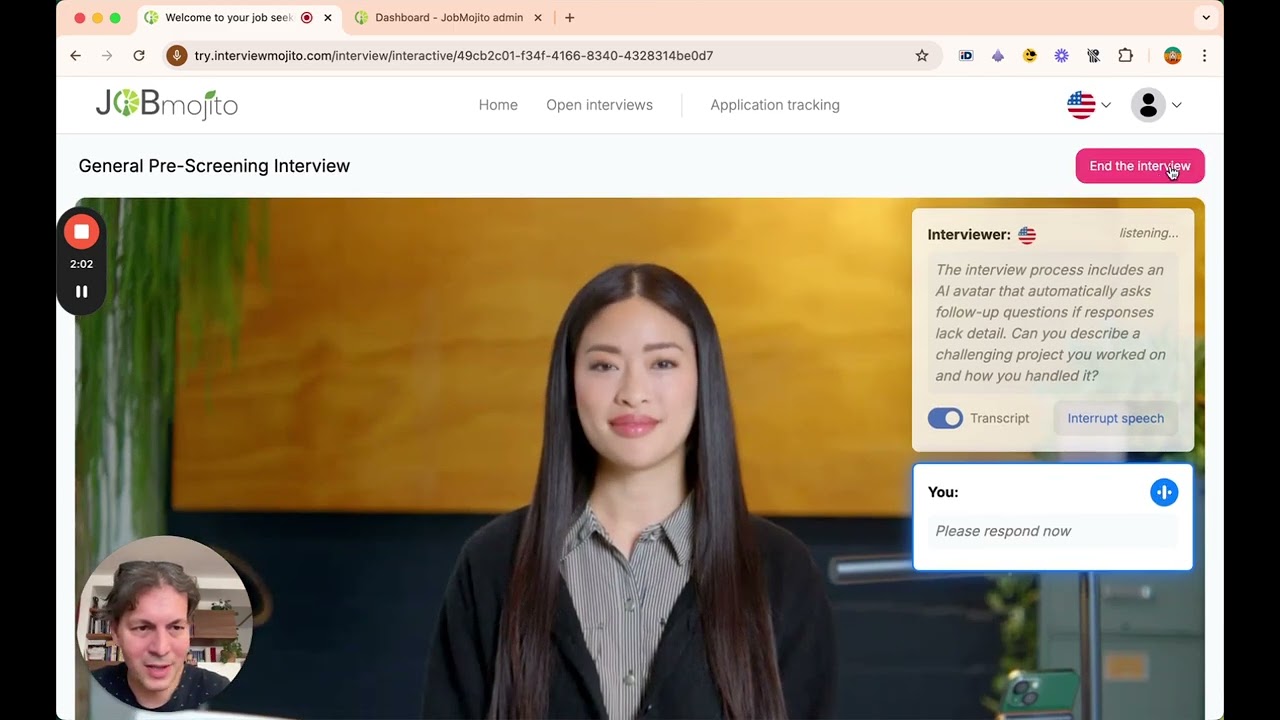This screenshot has width=1280, height=720.
Task: Click the Chrome profile avatar
Action: point(1173,56)
